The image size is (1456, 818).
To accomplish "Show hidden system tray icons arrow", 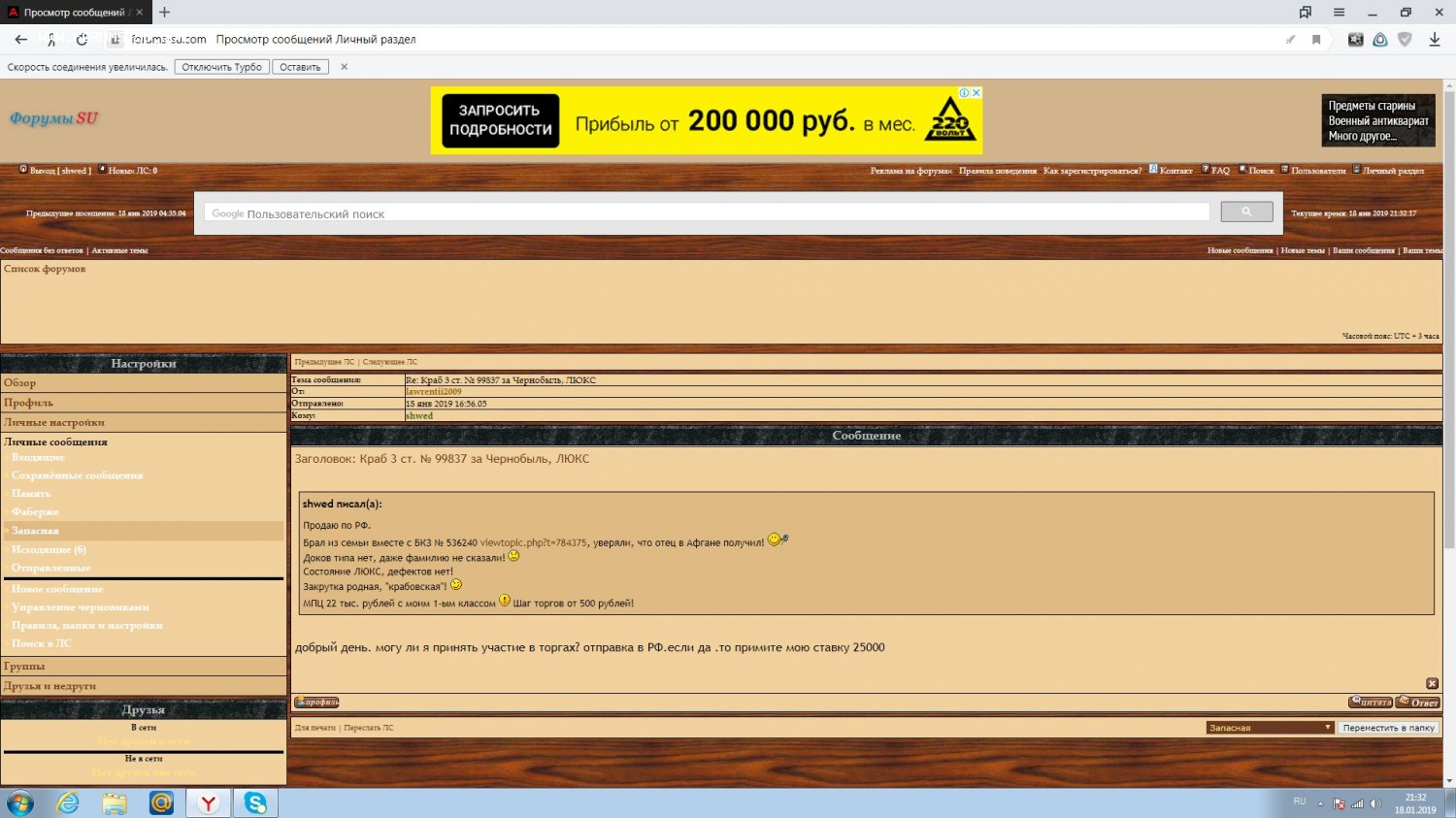I will [x=1321, y=802].
